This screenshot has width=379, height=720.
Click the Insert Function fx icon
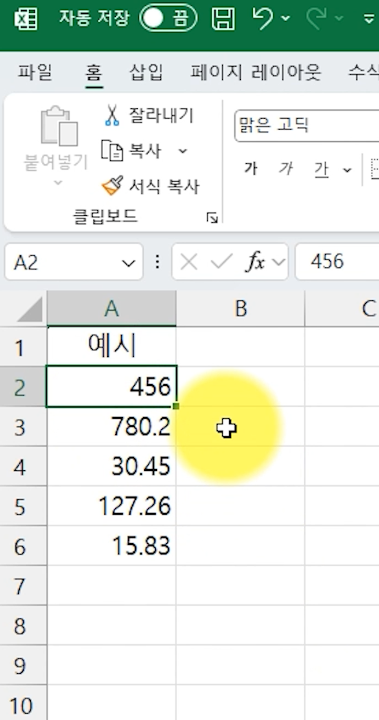[256, 262]
